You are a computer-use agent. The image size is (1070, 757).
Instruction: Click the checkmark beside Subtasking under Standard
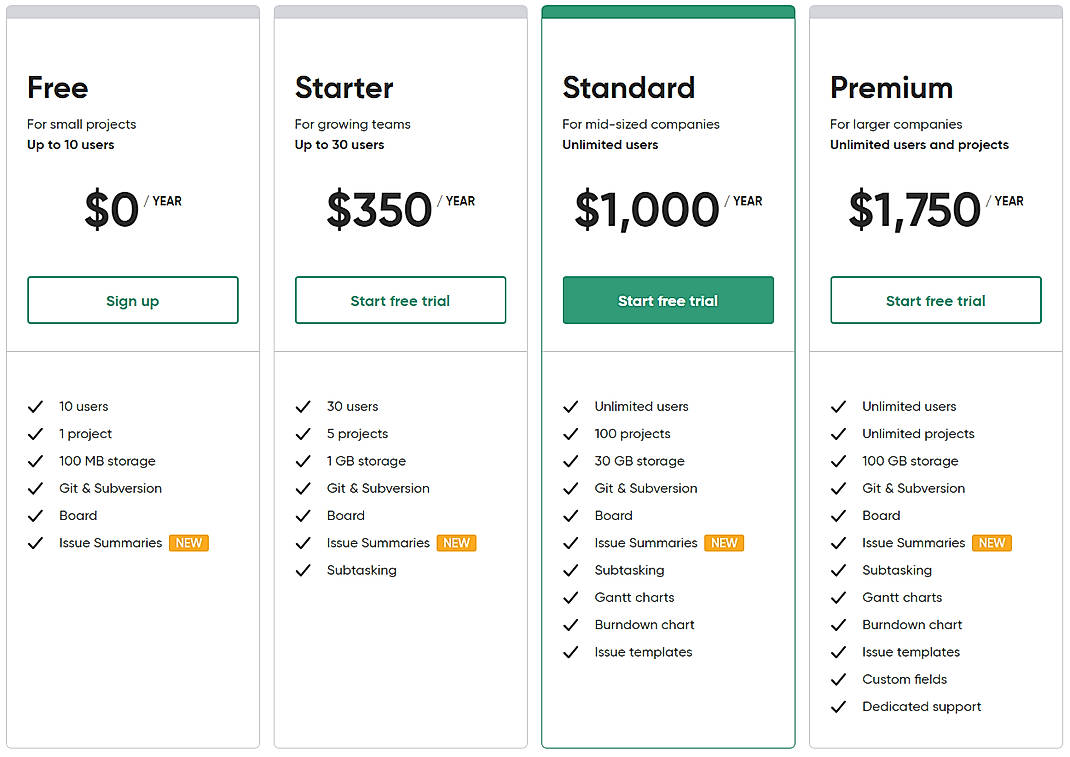[571, 570]
